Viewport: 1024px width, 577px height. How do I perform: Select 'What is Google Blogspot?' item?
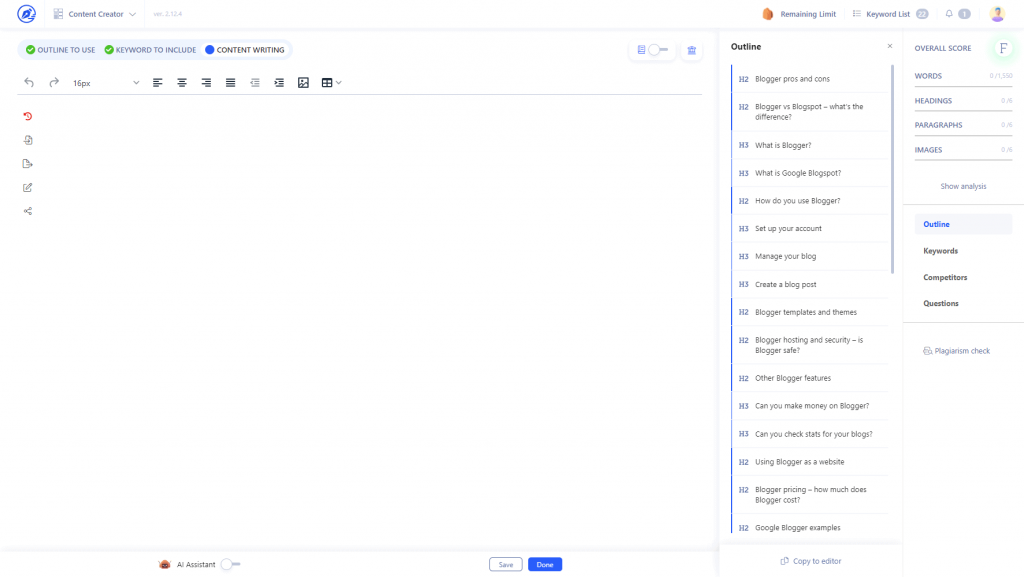(810, 173)
